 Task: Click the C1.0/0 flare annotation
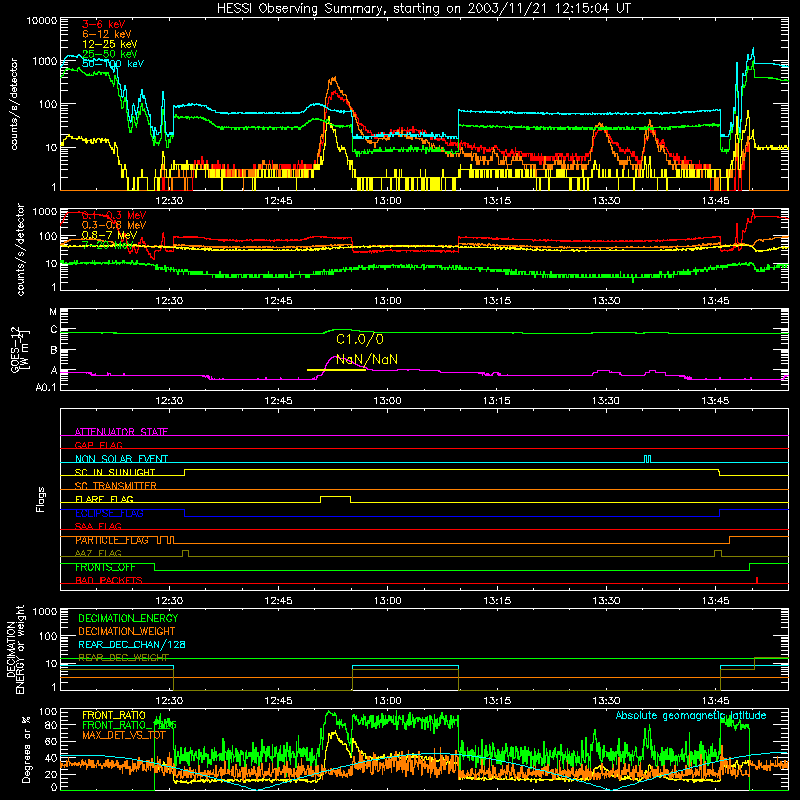[360, 339]
